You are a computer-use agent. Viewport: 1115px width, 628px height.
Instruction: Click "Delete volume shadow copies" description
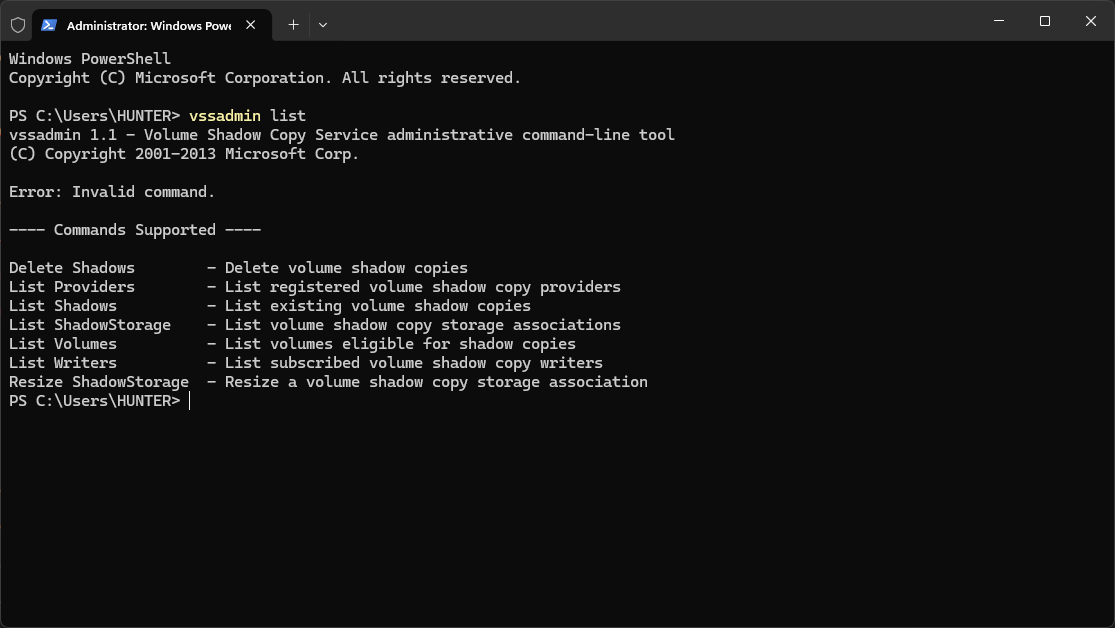(346, 268)
